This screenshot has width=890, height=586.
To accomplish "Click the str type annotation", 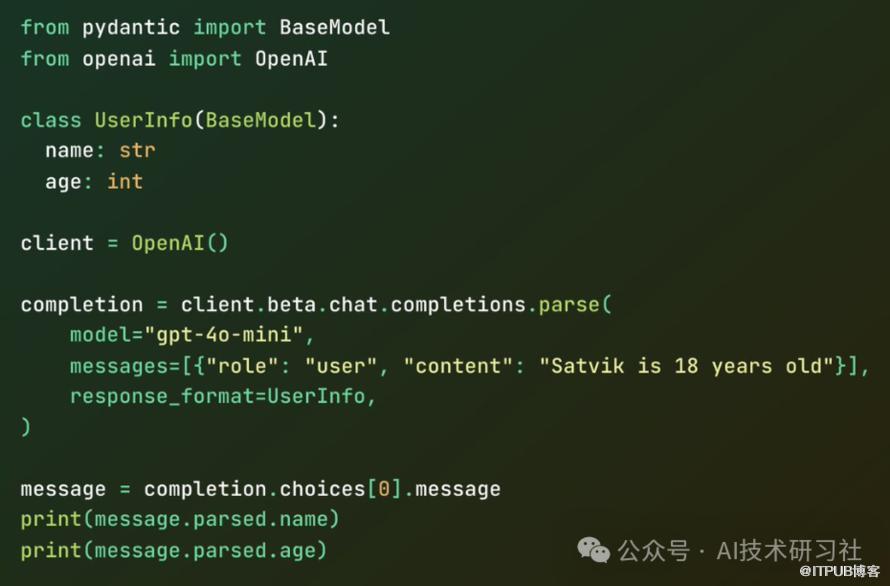I will [137, 151].
